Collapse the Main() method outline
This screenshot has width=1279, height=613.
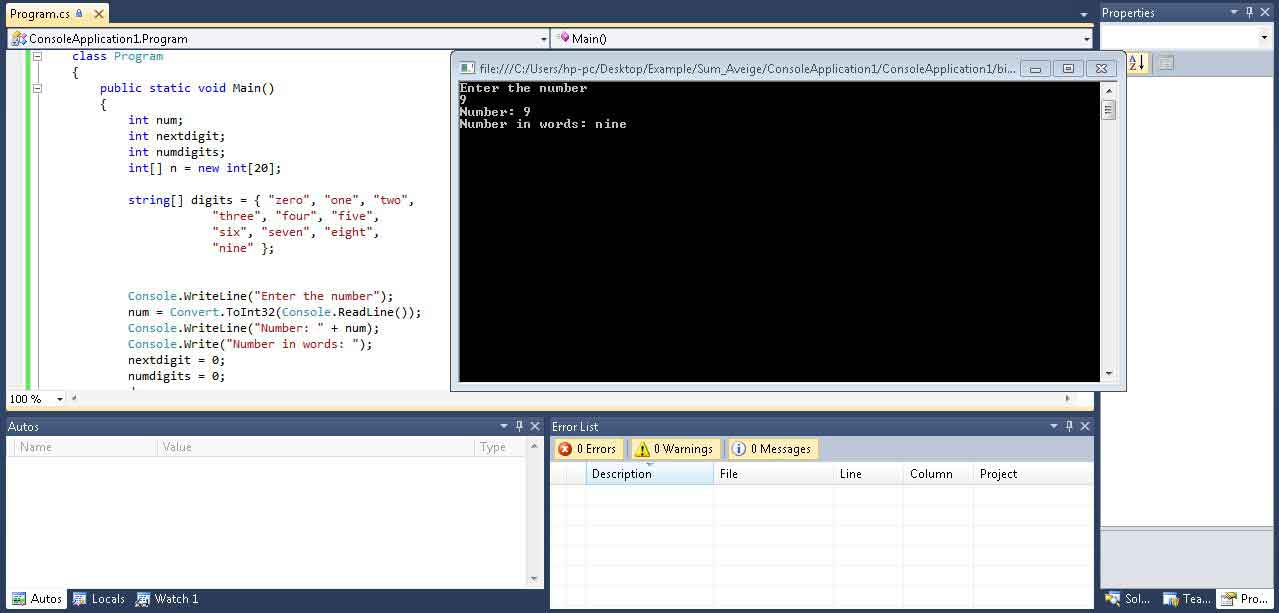click(37, 88)
